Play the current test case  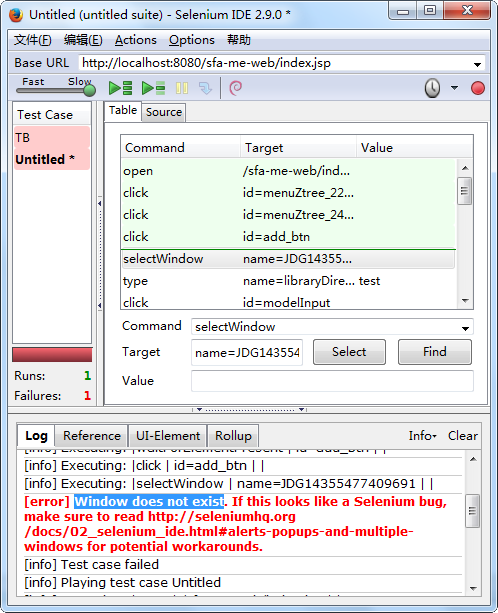point(153,88)
